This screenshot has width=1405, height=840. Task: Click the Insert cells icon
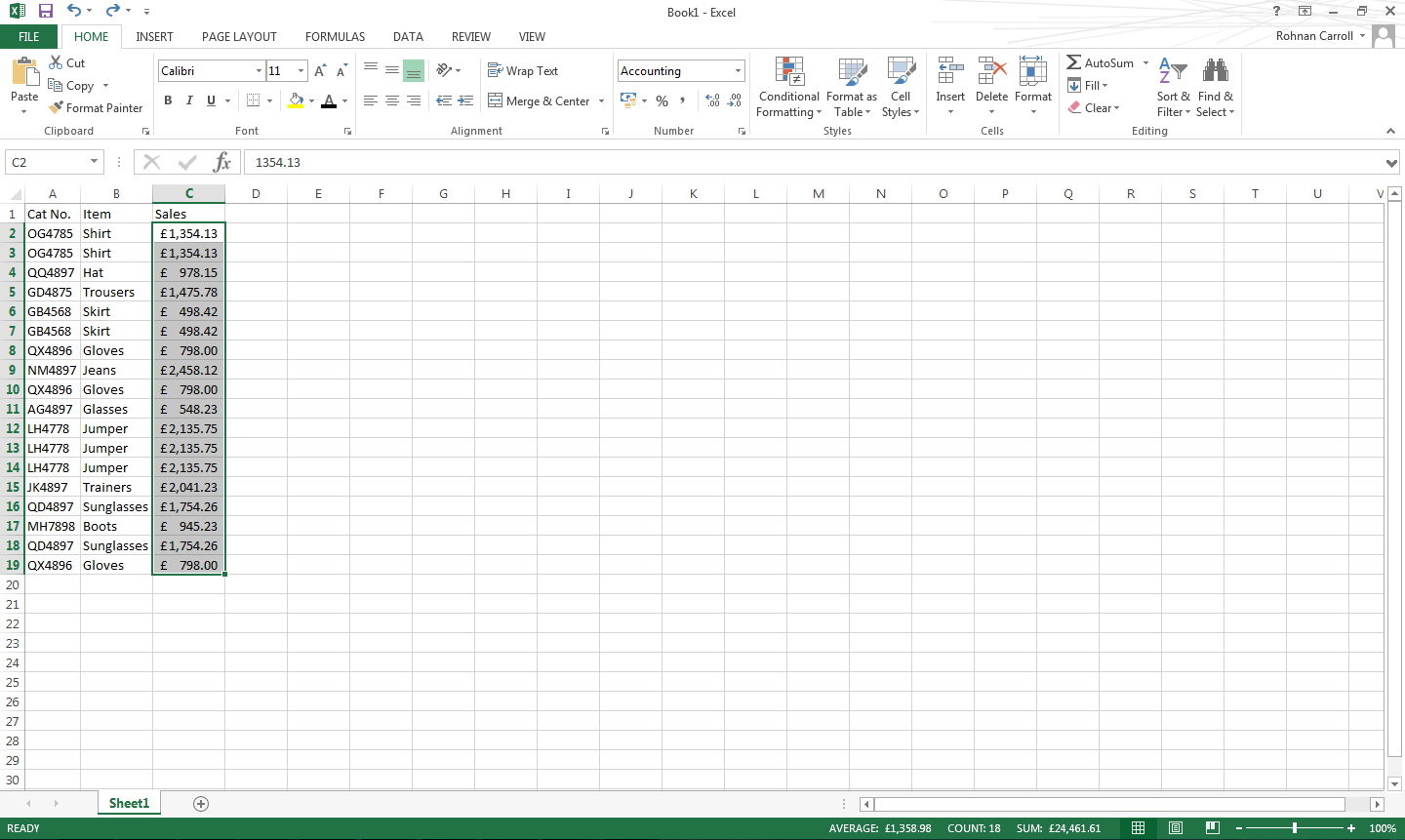950,71
